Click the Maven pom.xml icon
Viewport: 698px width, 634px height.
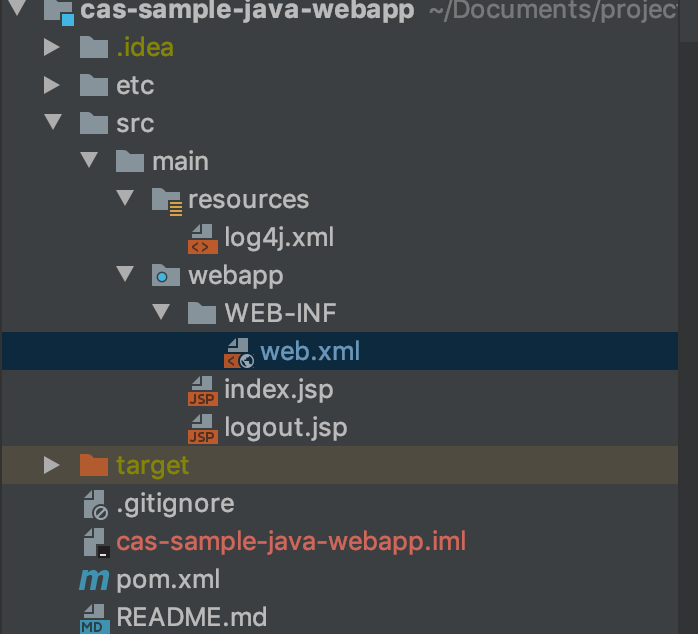93,580
